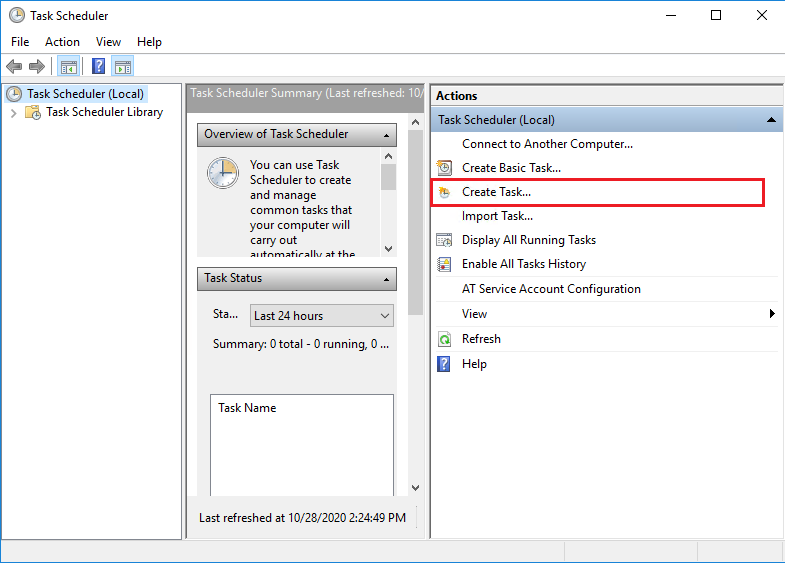
Task: Click the overview text scroll up arrow
Action: tap(388, 156)
